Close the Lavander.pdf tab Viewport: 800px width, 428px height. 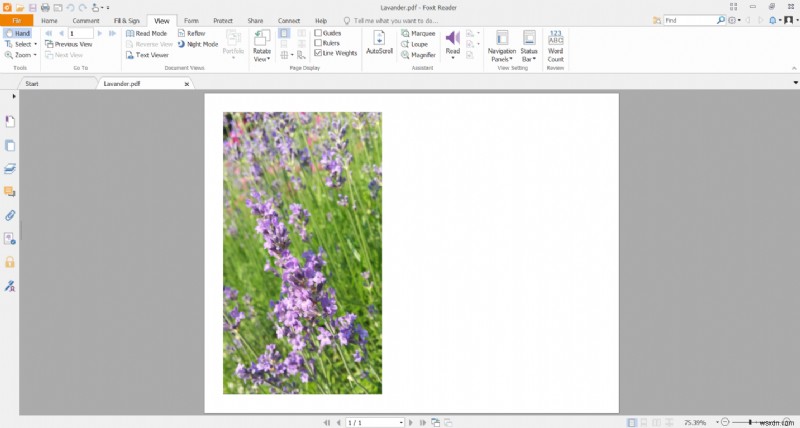187,84
